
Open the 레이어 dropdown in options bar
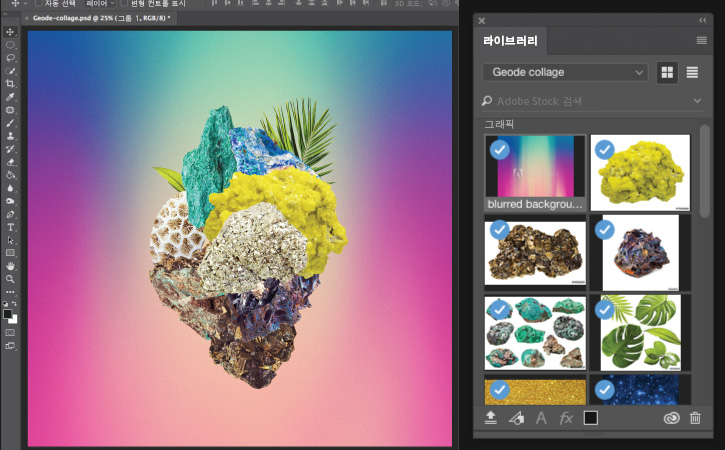point(100,3)
